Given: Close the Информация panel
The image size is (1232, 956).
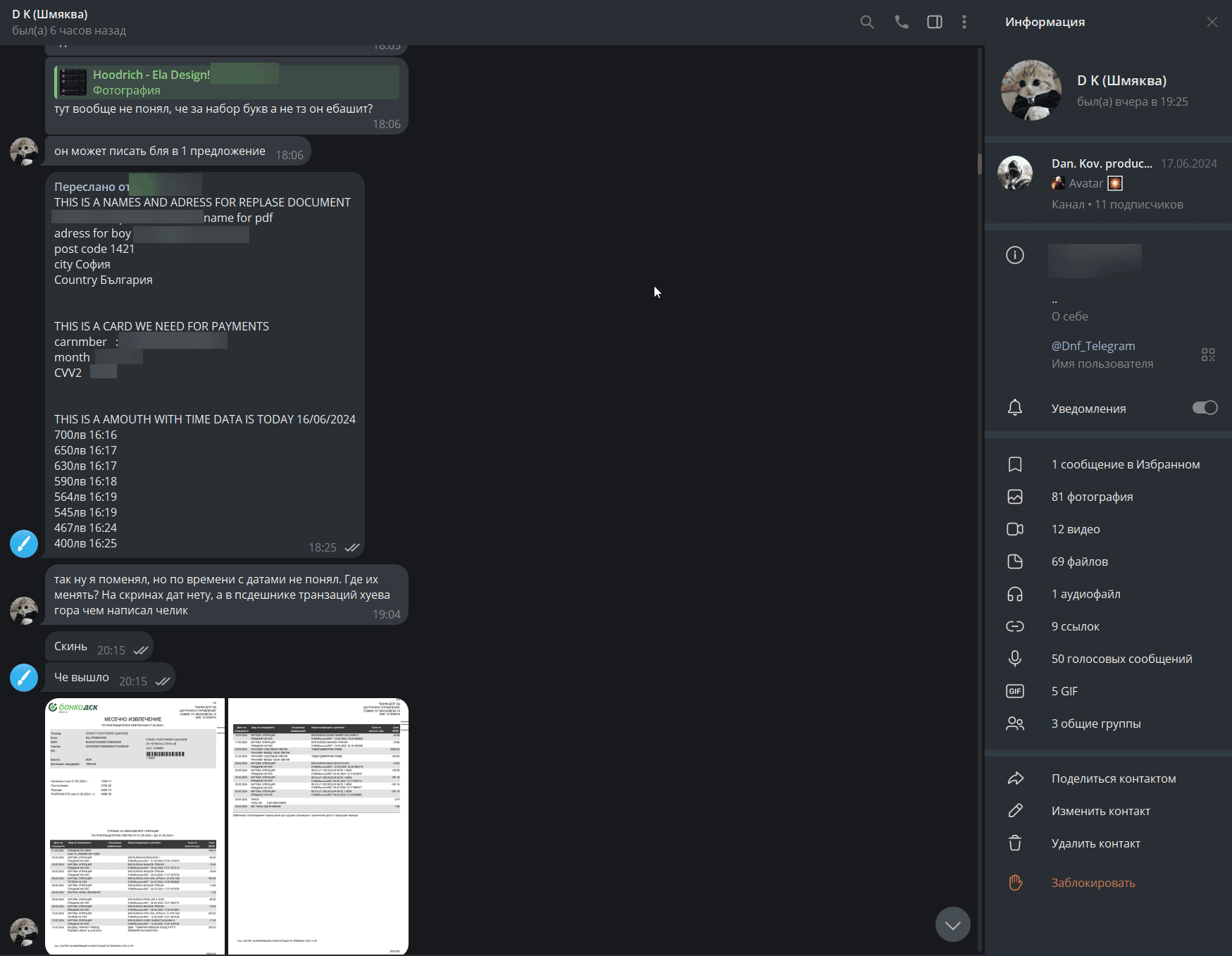Looking at the screenshot, I should tap(1212, 23).
